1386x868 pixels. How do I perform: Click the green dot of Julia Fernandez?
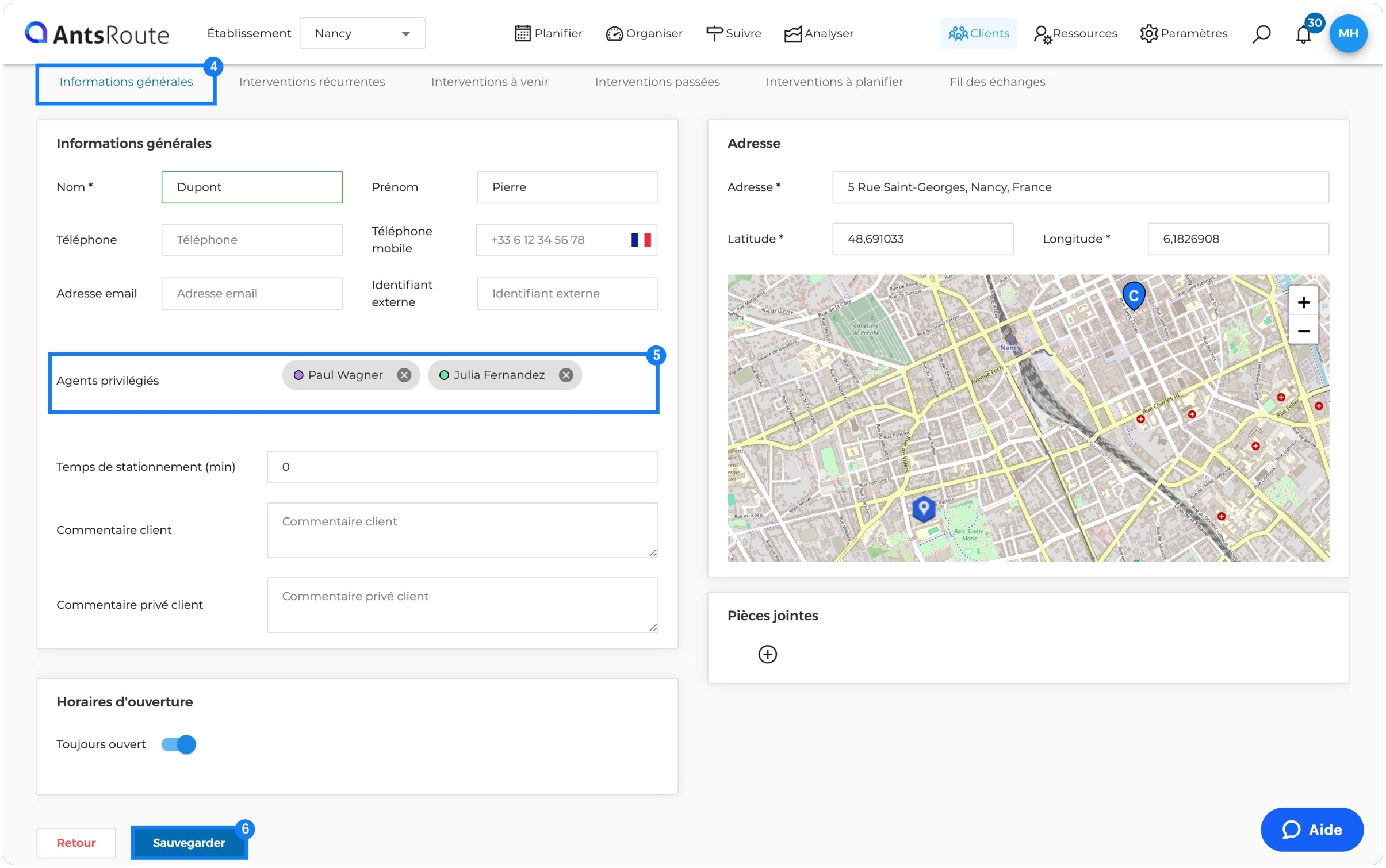click(x=443, y=375)
